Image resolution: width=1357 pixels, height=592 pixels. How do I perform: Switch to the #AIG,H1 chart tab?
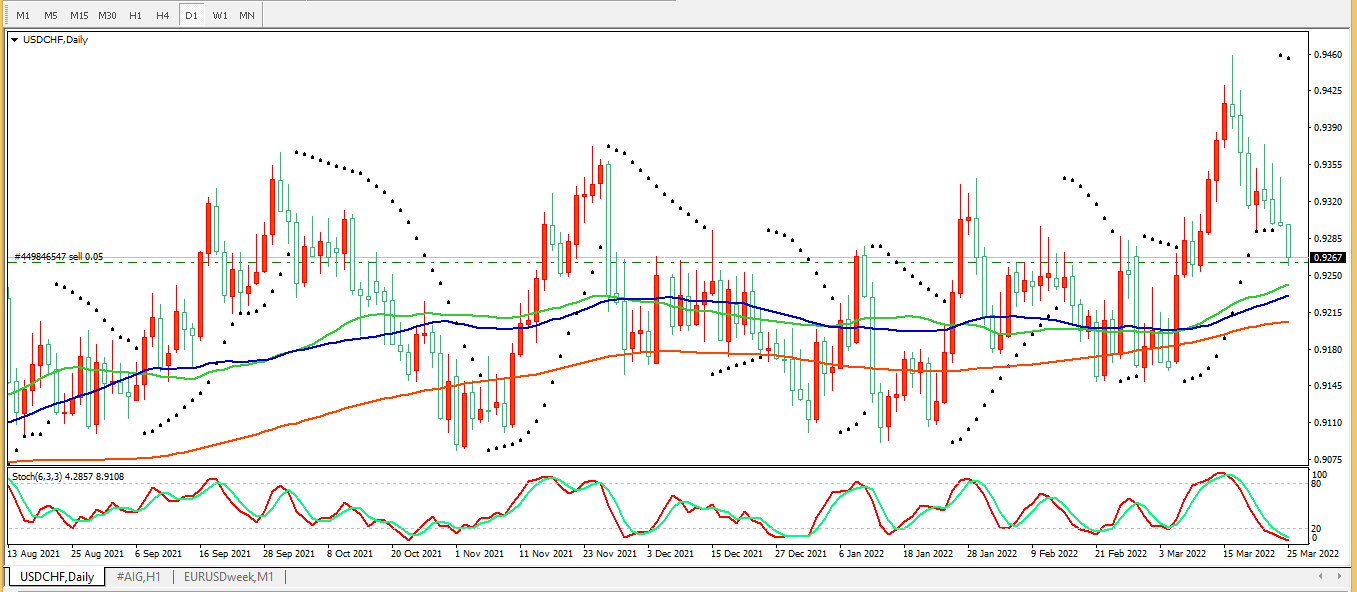(x=138, y=577)
